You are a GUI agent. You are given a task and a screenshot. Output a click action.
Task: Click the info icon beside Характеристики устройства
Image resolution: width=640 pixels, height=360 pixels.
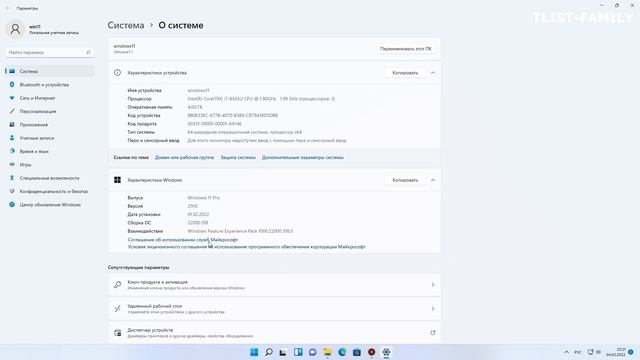(118, 73)
